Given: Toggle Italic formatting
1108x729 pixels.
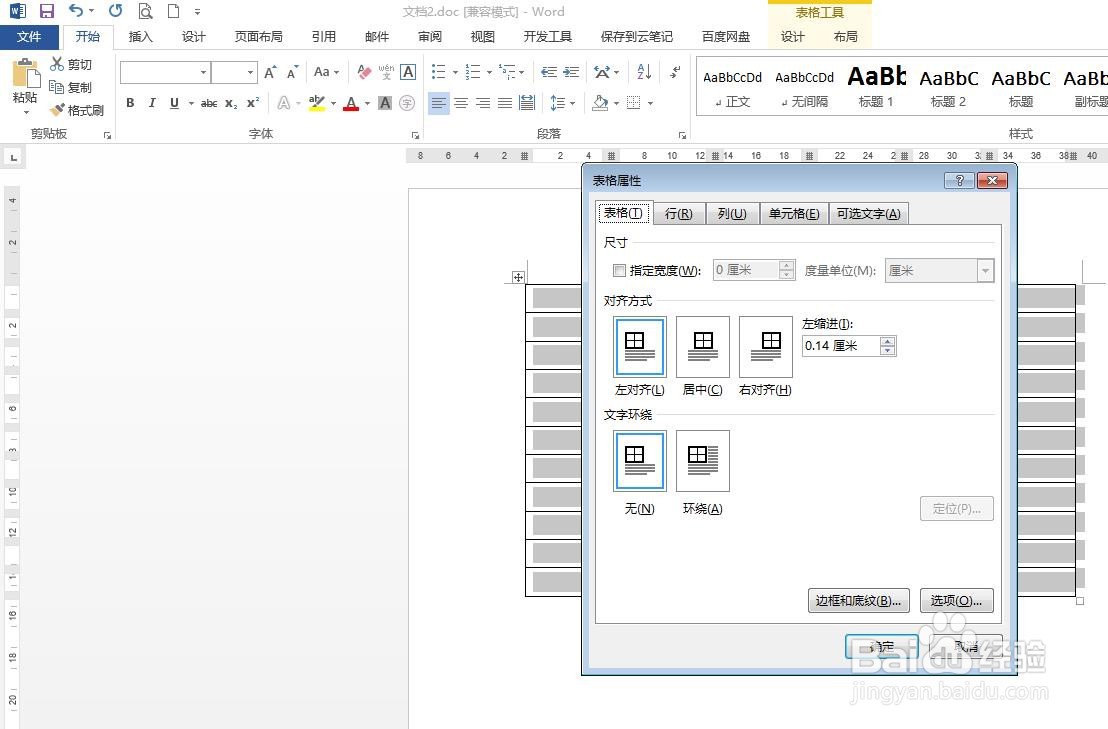Looking at the screenshot, I should pos(152,103).
